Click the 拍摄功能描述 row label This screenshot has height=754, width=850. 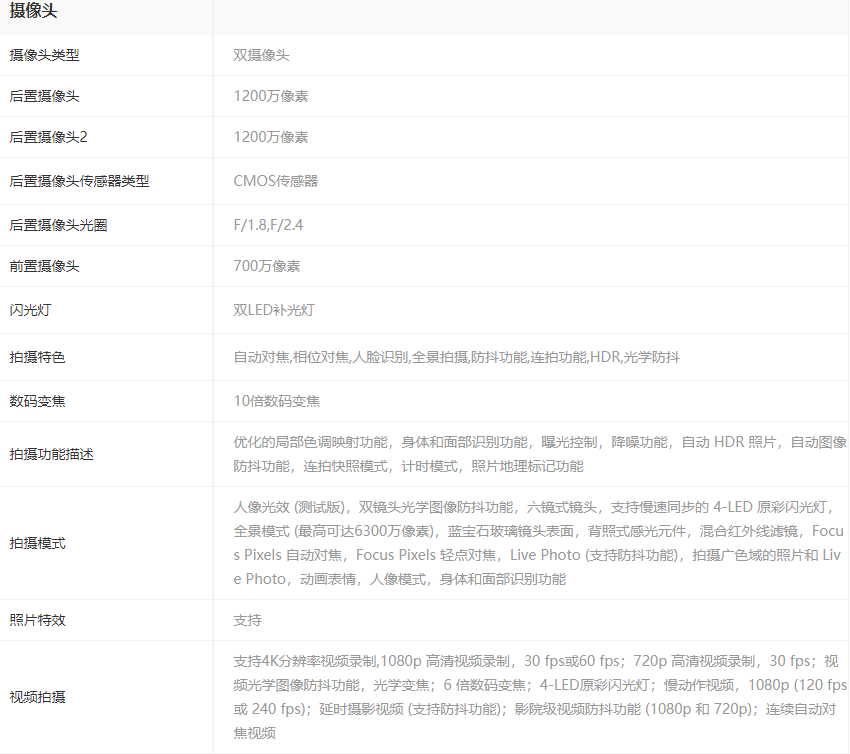pos(51,454)
